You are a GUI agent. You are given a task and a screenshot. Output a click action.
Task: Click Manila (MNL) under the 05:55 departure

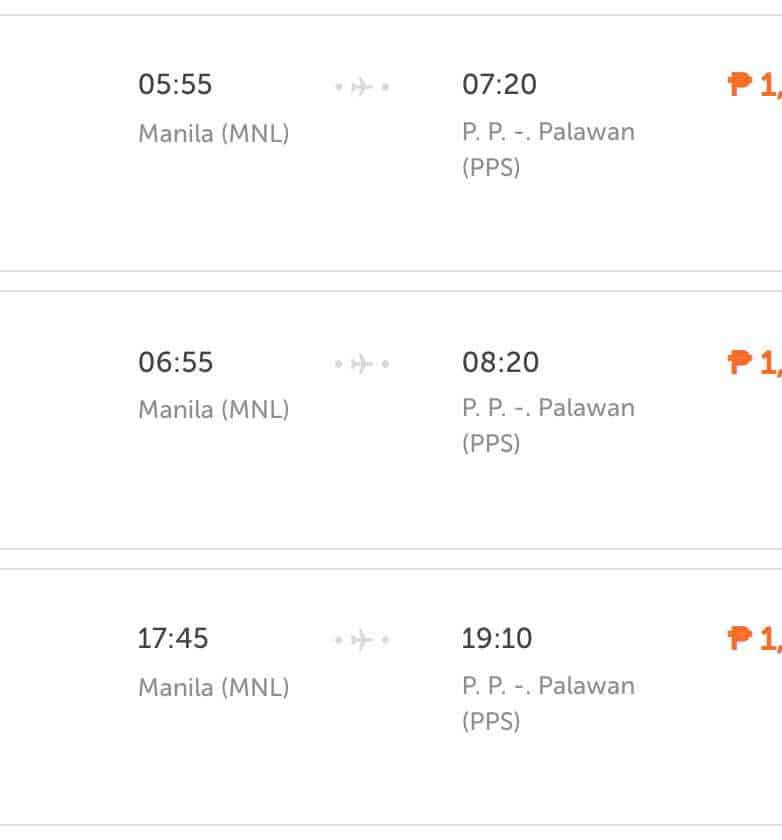pyautogui.click(x=214, y=133)
